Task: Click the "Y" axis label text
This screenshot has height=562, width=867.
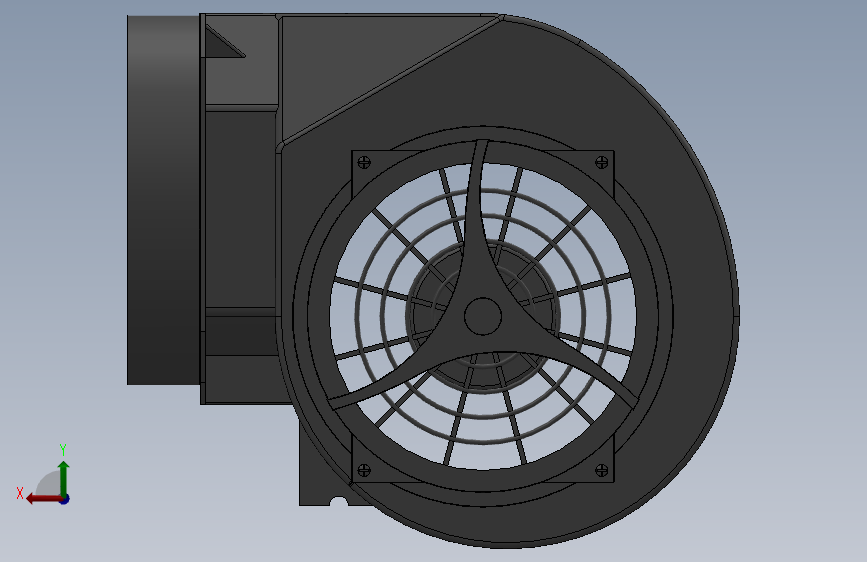Action: click(63, 450)
